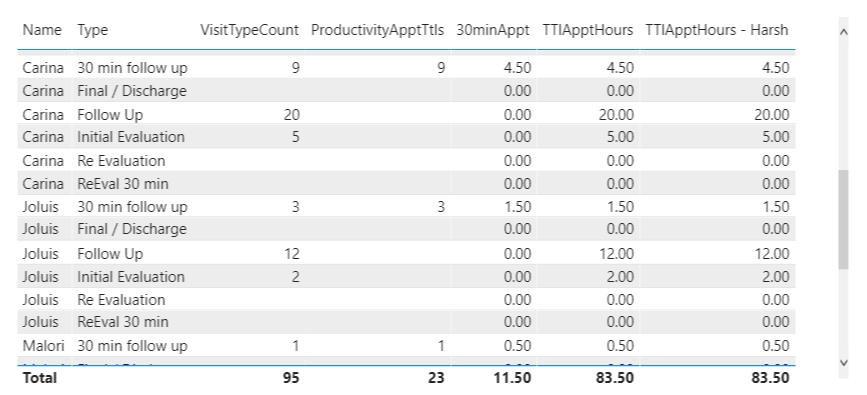867x395 pixels.
Task: Select the total VisitTypeCount value 95
Action: (x=291, y=378)
